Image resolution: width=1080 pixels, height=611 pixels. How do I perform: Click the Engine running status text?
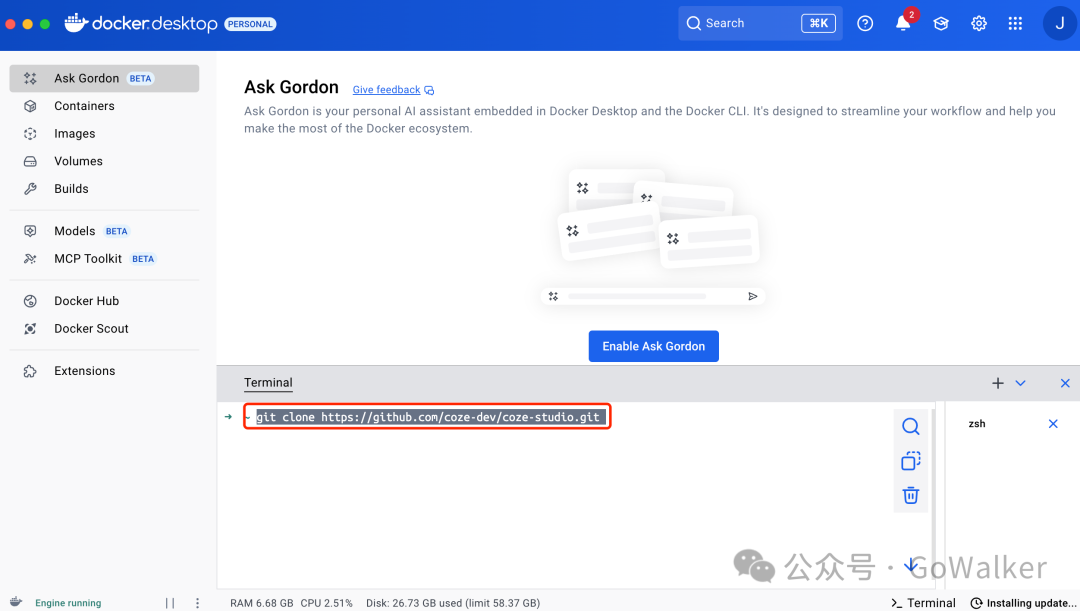pos(68,603)
